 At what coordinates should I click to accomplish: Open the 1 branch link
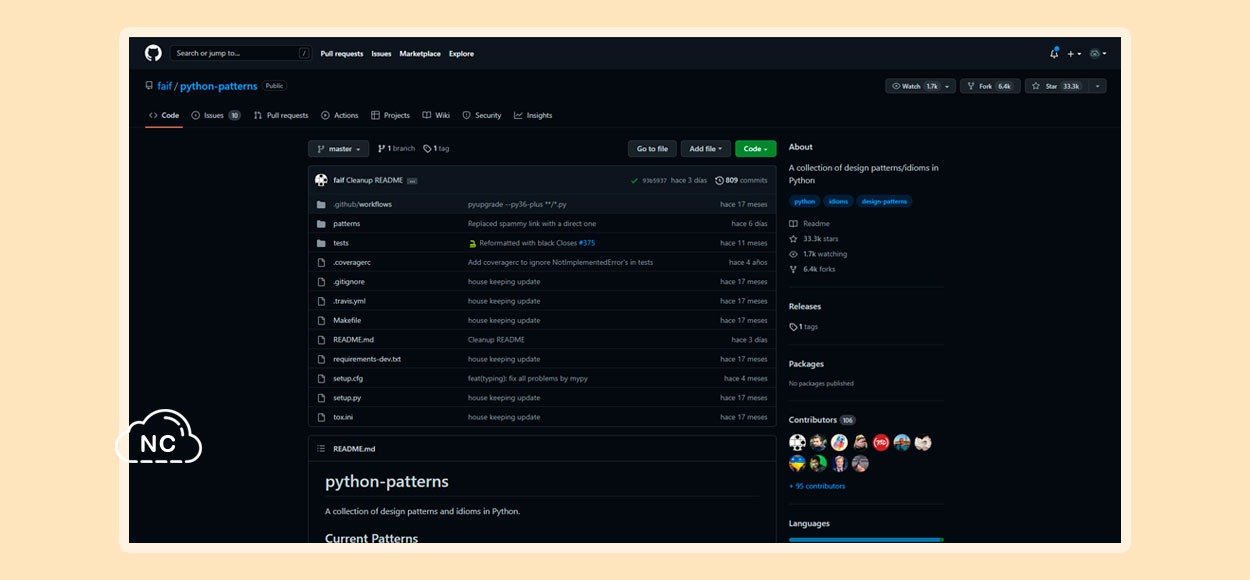(x=396, y=149)
